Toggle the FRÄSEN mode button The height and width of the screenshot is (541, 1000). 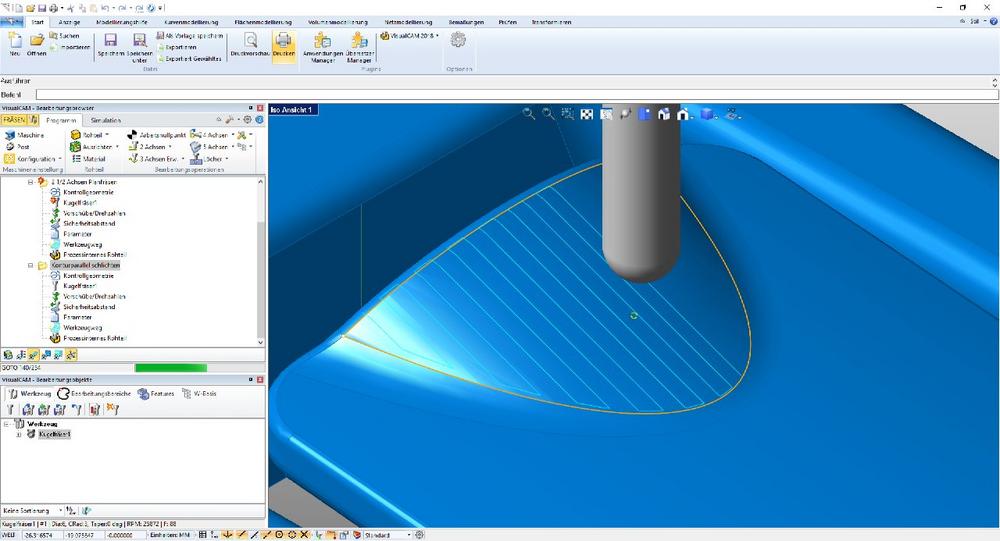(x=14, y=120)
